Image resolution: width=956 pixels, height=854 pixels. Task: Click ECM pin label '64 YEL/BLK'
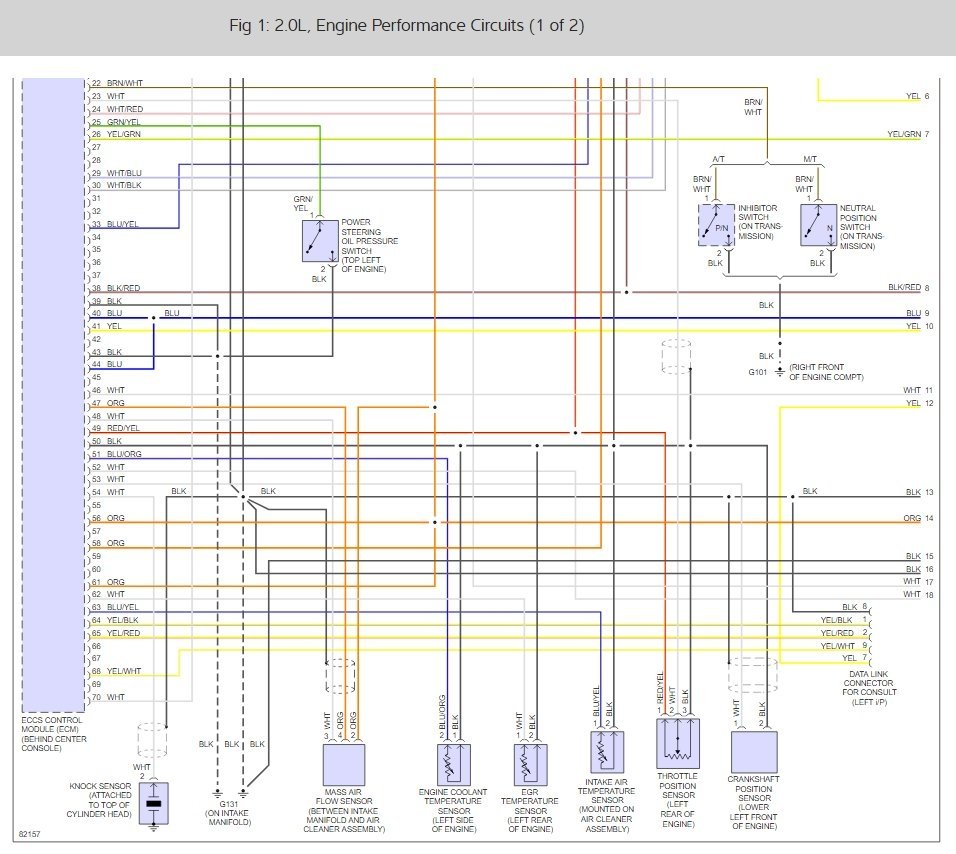pos(116,620)
